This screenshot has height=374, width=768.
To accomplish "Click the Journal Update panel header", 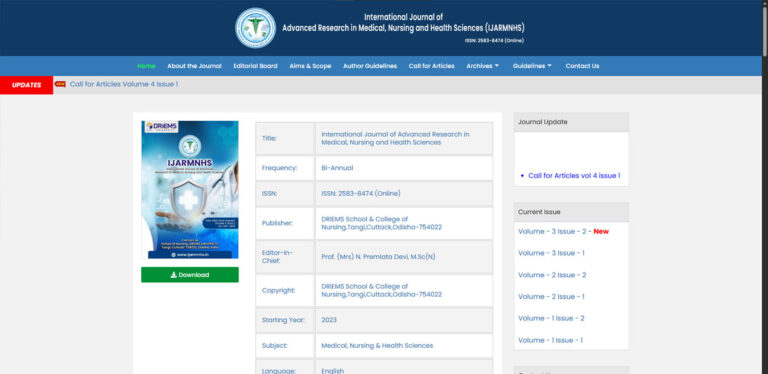I will coord(571,122).
